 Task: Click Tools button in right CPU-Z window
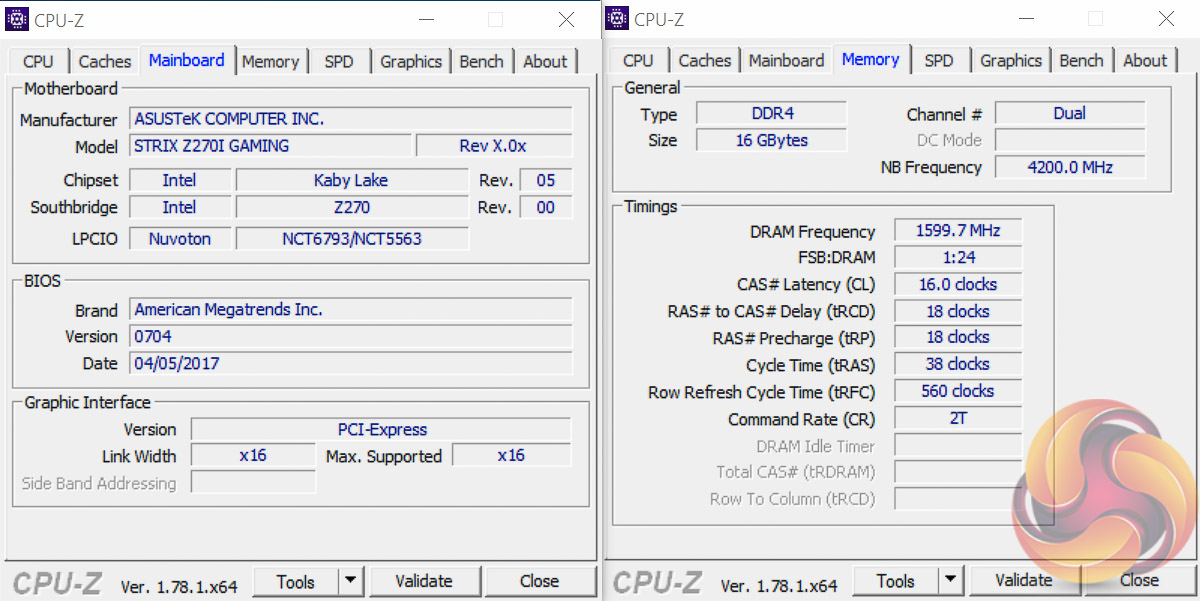(896, 581)
